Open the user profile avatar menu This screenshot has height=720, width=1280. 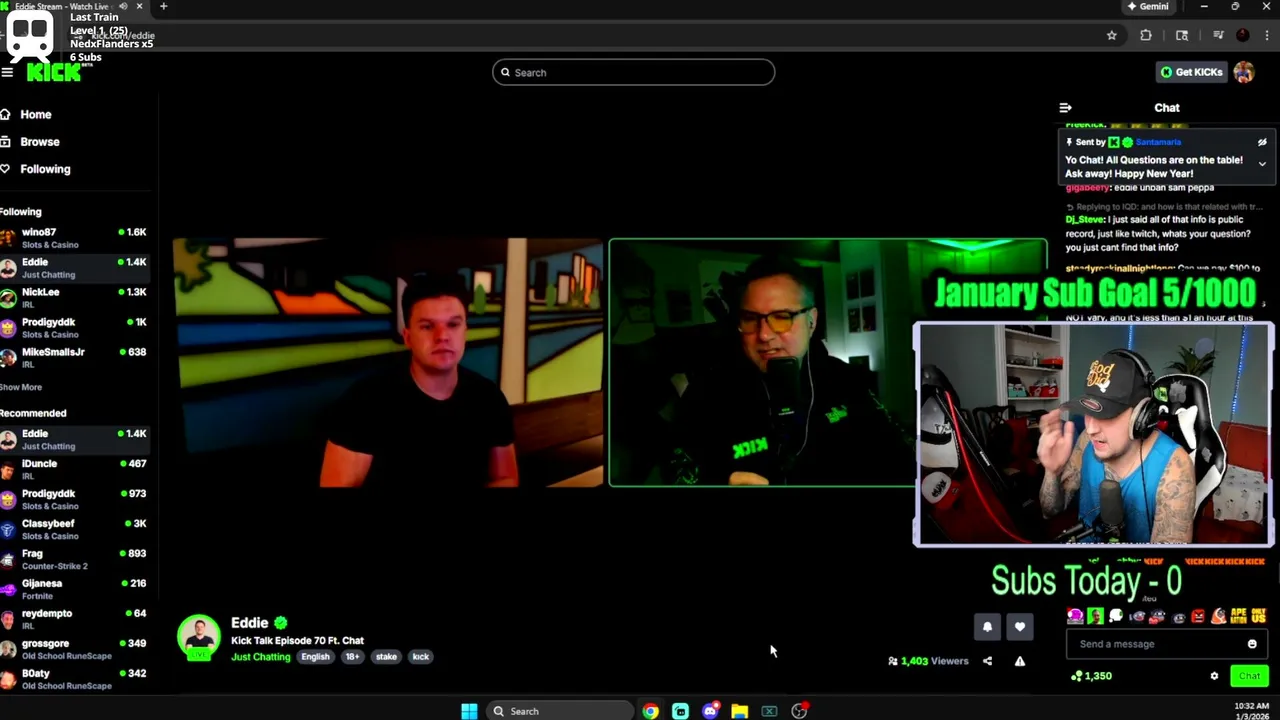[1244, 72]
